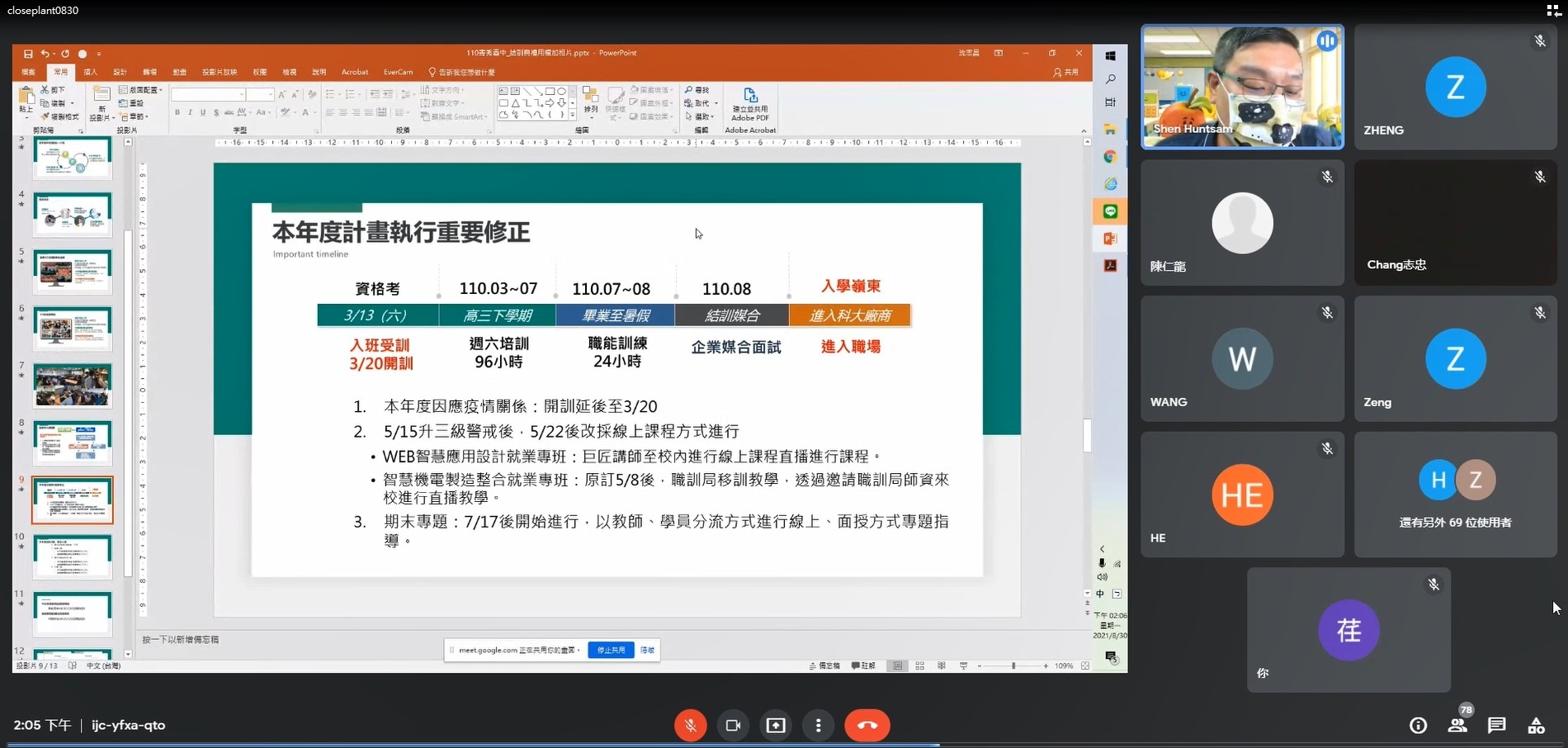Expand the shapes gallery more arrow
This screenshot has width=1568, height=748.
pyautogui.click(x=573, y=116)
